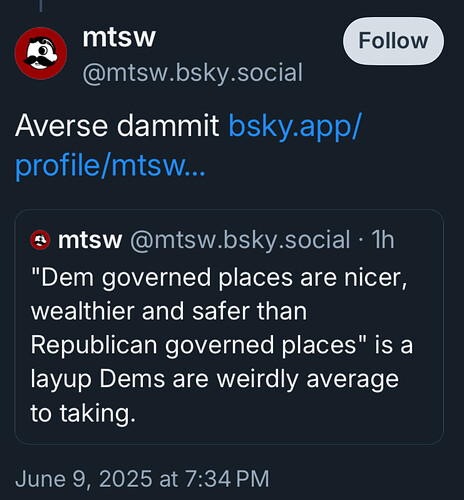Click the 'layup Dems are weirdly average' line
Screen dimensions: 464x500
[215, 380]
